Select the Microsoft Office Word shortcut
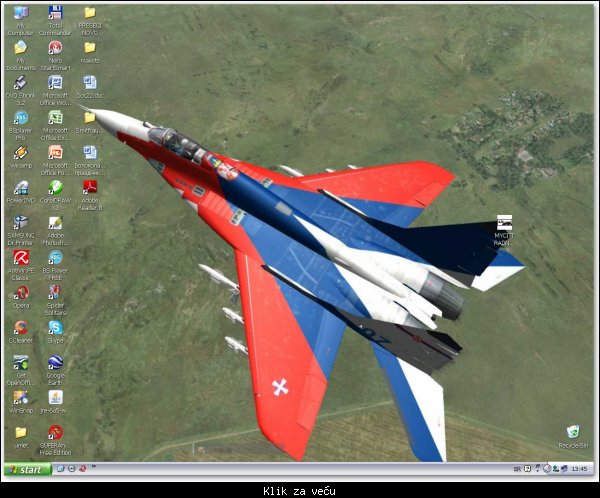Screen dimensions: 600x498 [55, 90]
